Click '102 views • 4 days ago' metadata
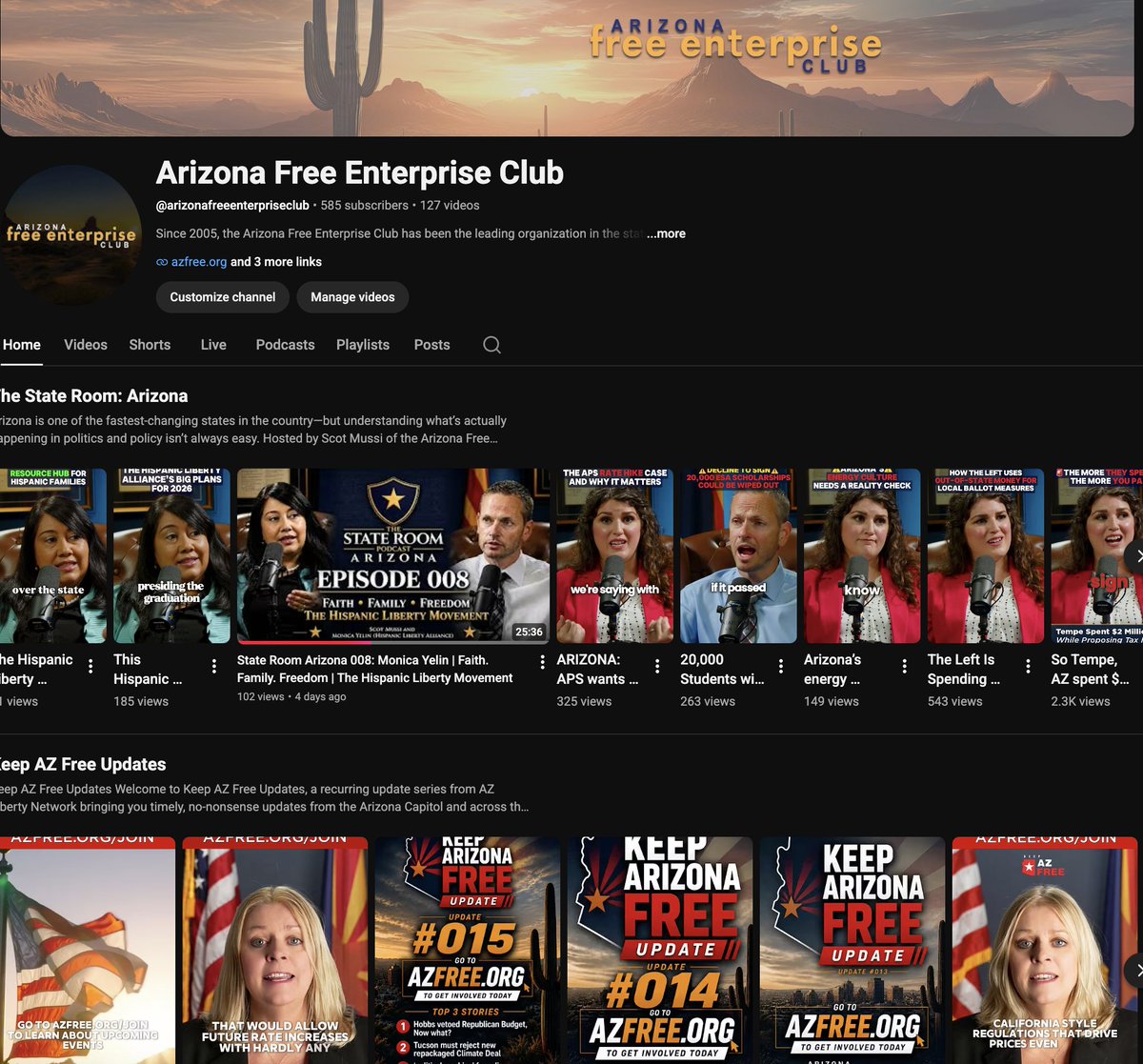Viewport: 1143px width, 1064px height. click(x=291, y=697)
